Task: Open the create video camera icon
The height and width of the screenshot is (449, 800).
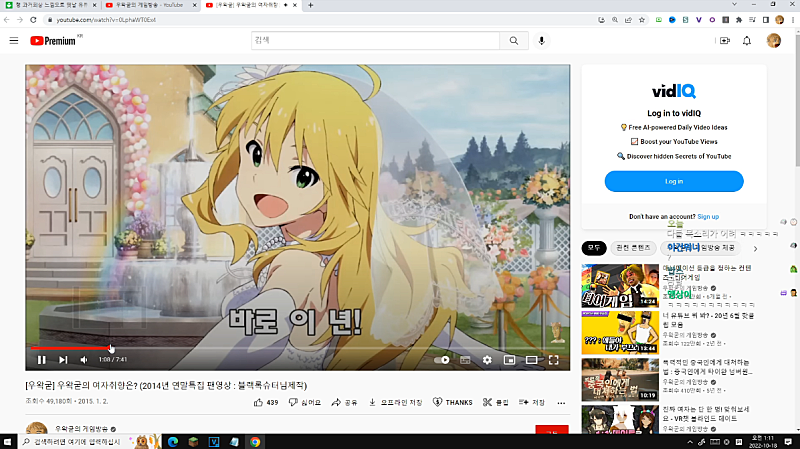Action: coord(724,41)
